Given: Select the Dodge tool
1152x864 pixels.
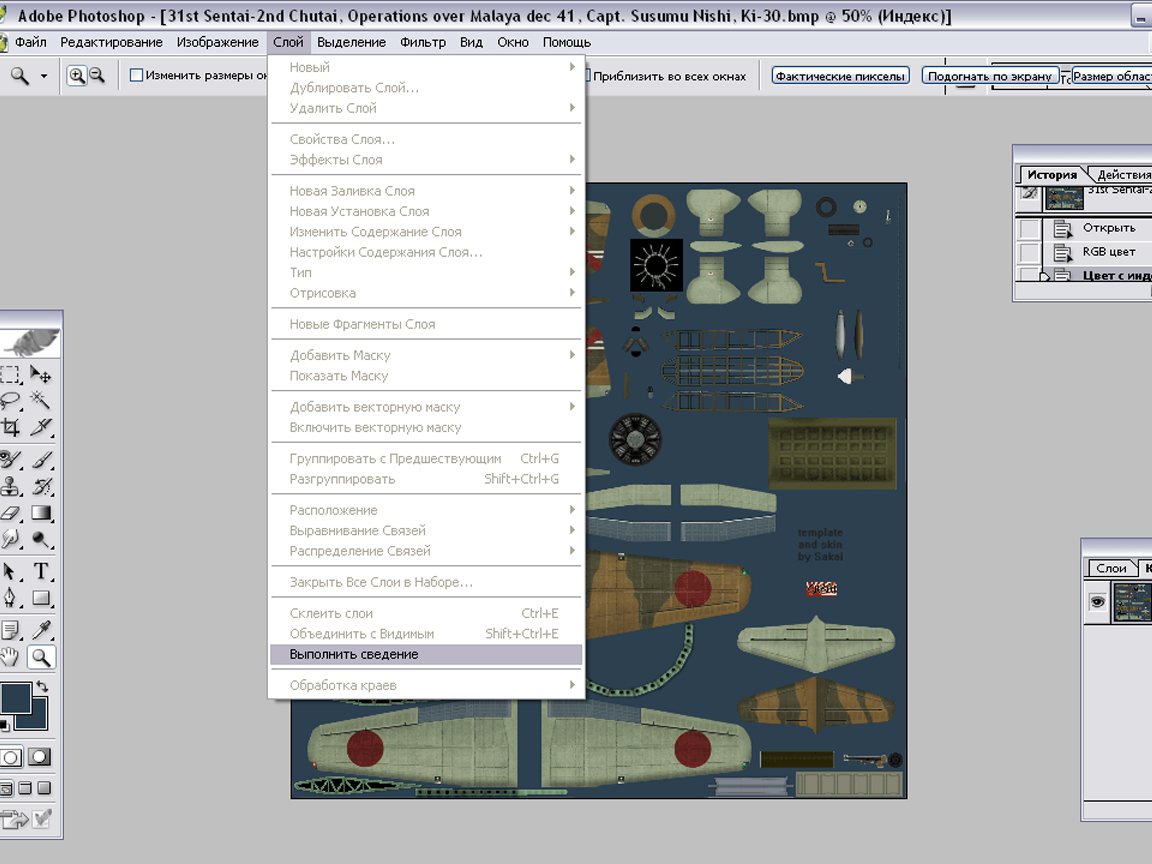Looking at the screenshot, I should [x=41, y=539].
